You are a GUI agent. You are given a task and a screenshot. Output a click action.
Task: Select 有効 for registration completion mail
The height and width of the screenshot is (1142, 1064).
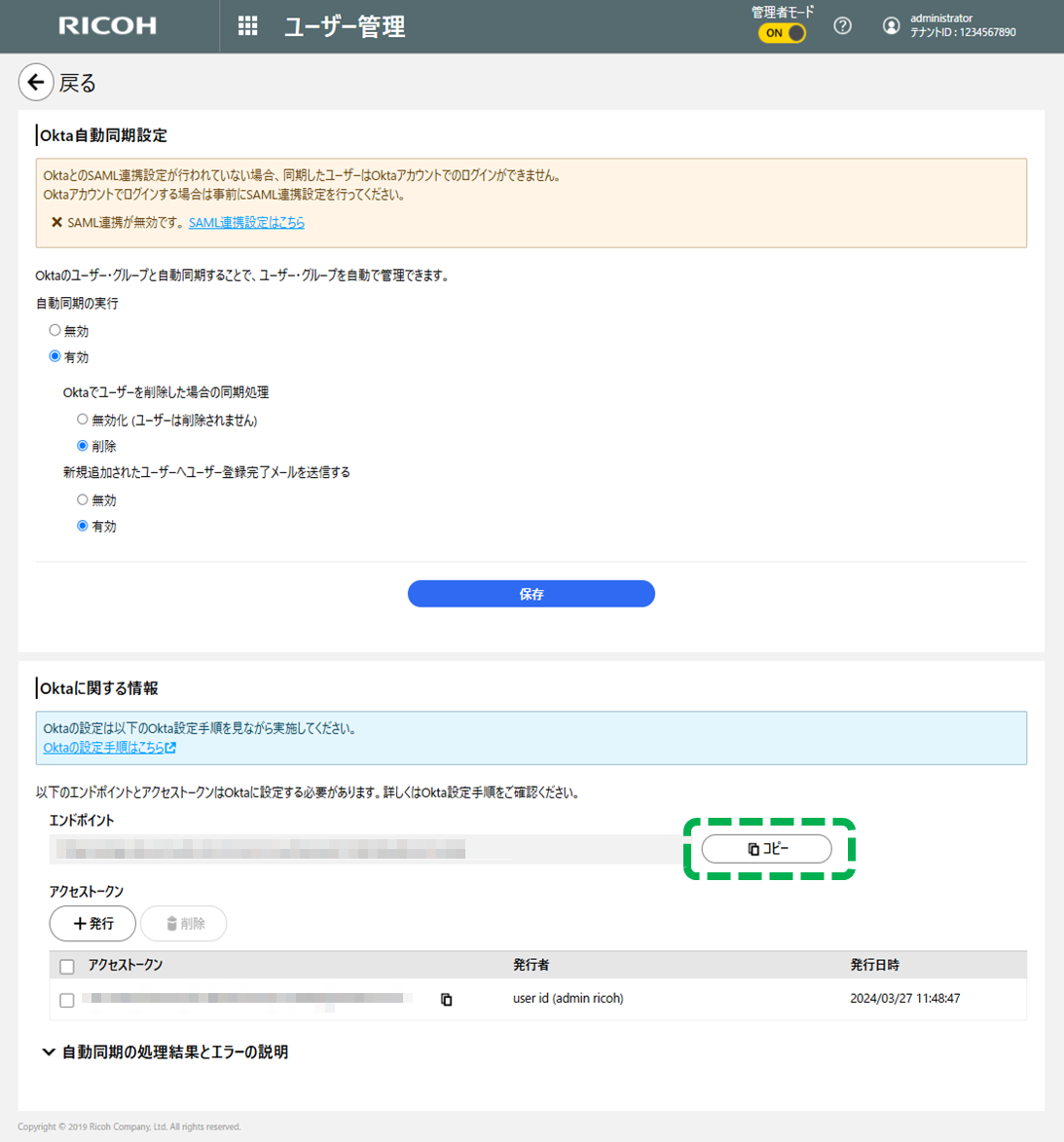coord(83,526)
